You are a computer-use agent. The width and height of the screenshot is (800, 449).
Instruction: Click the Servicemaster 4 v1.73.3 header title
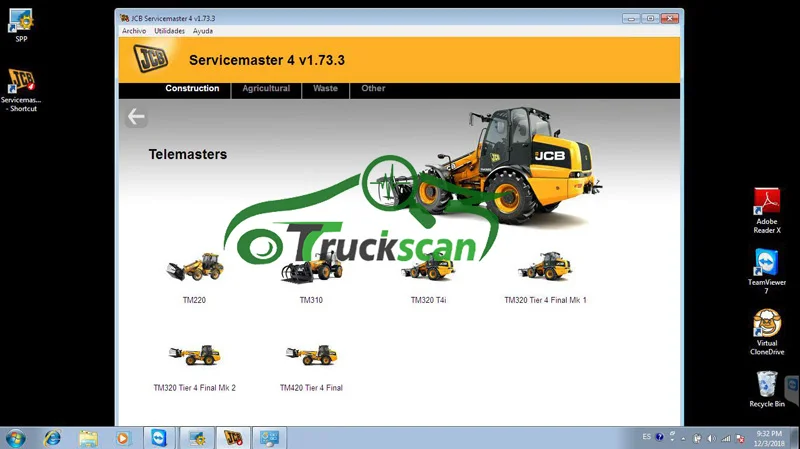[267, 60]
